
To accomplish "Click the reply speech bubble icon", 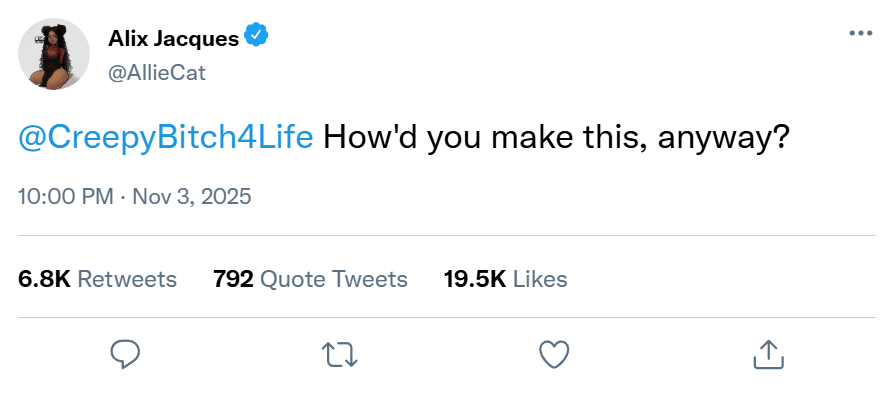I will 124,353.
